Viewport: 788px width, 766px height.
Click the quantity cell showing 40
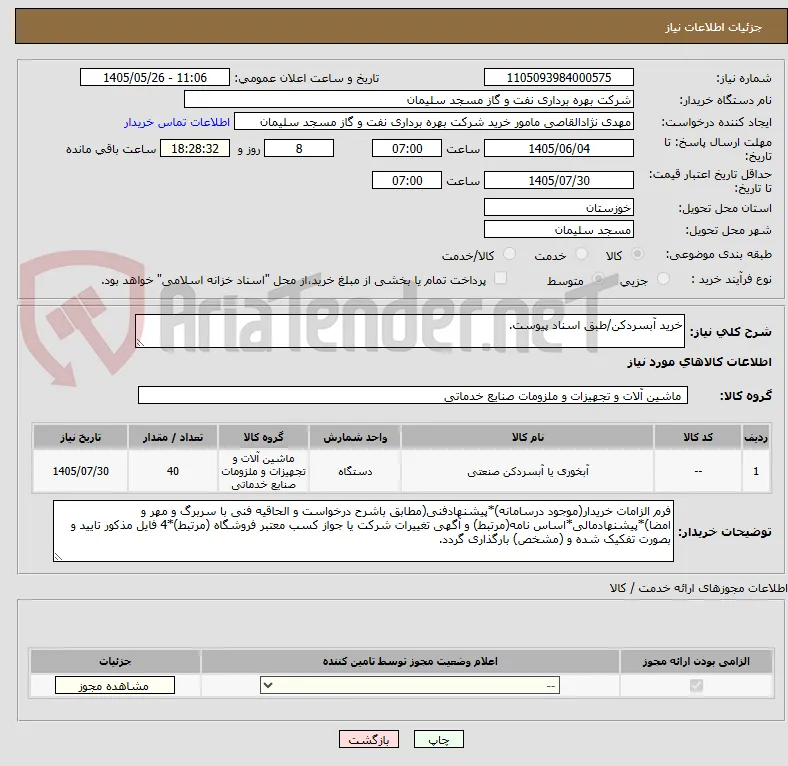pyautogui.click(x=172, y=471)
